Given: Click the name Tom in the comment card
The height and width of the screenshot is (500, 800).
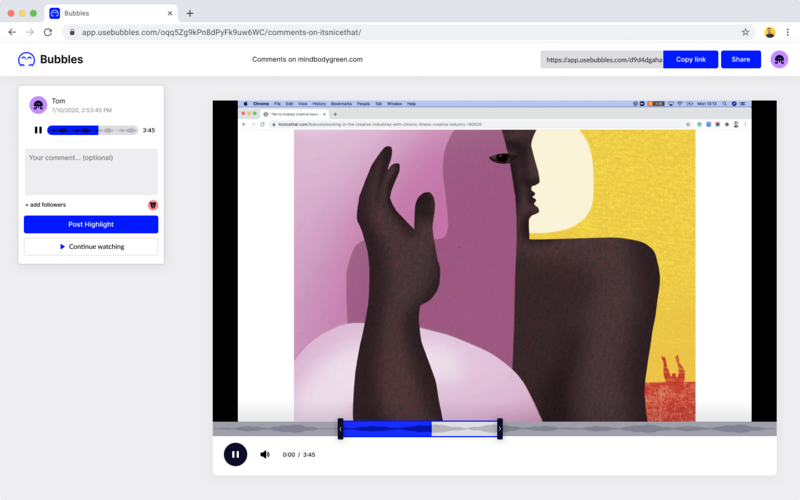Looking at the screenshot, I should click(x=58, y=101).
